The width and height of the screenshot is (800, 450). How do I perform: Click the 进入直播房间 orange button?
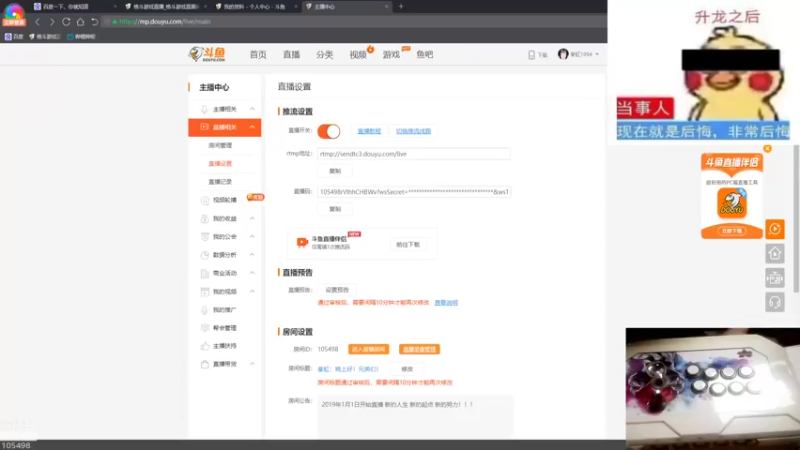click(368, 349)
